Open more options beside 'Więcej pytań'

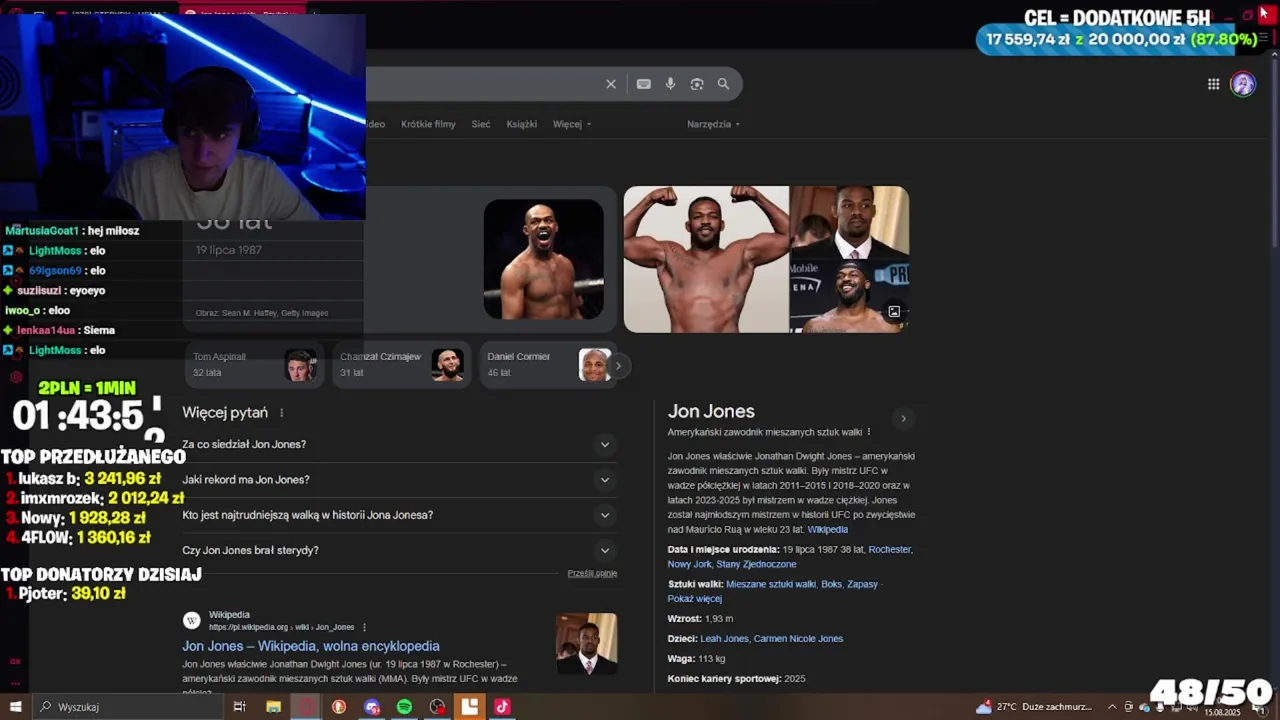pos(282,413)
